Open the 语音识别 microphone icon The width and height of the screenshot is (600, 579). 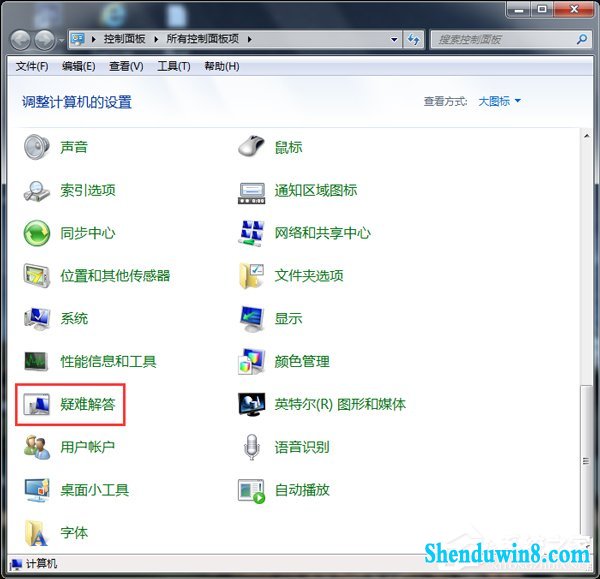(251, 447)
